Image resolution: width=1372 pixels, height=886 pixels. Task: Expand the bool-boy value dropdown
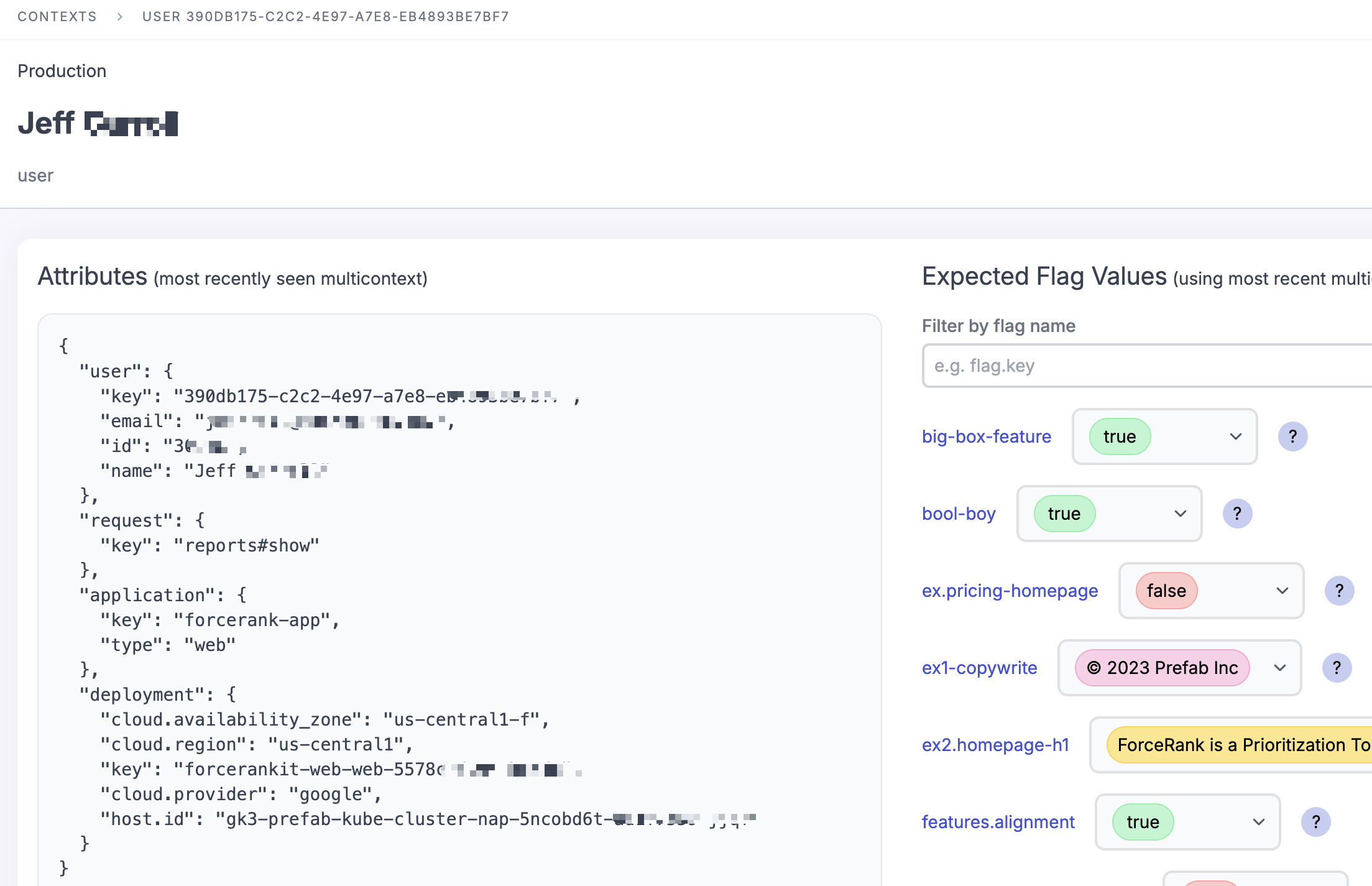coord(1180,513)
